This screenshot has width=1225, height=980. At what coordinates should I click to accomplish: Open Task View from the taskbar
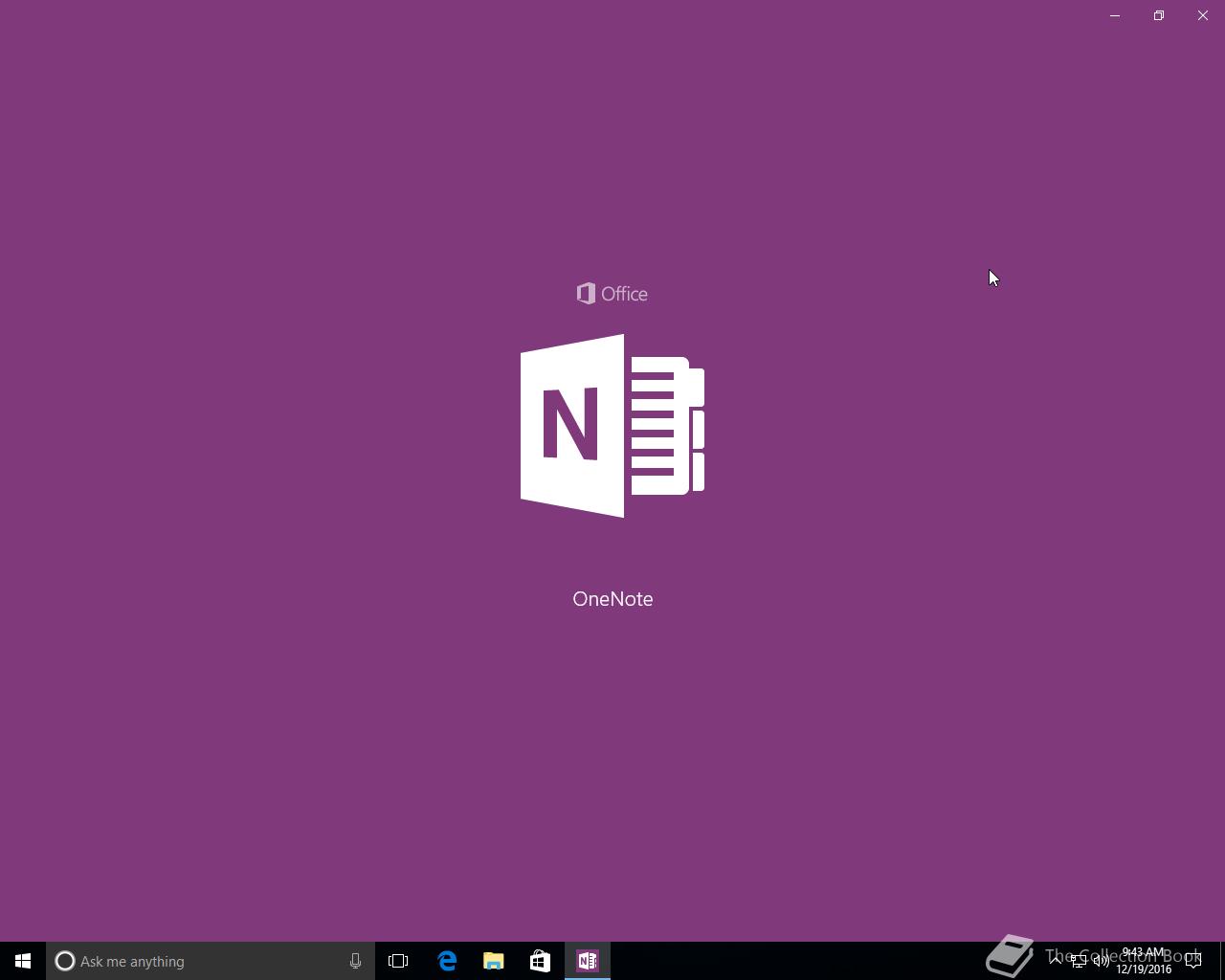398,961
